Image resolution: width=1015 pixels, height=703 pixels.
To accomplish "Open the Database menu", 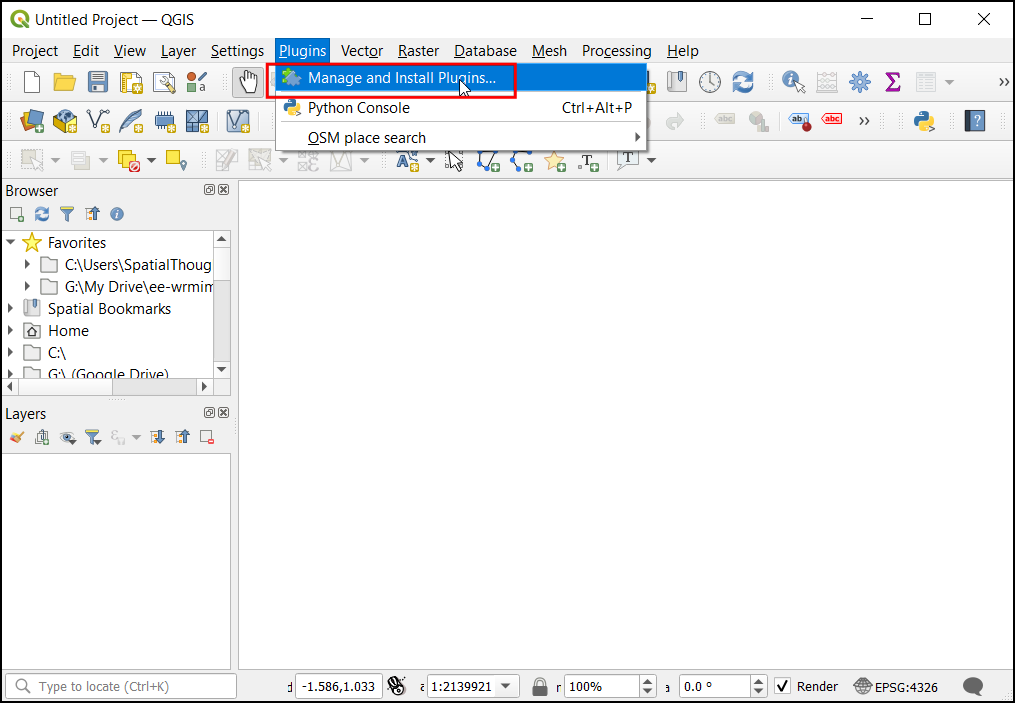I will [x=485, y=50].
